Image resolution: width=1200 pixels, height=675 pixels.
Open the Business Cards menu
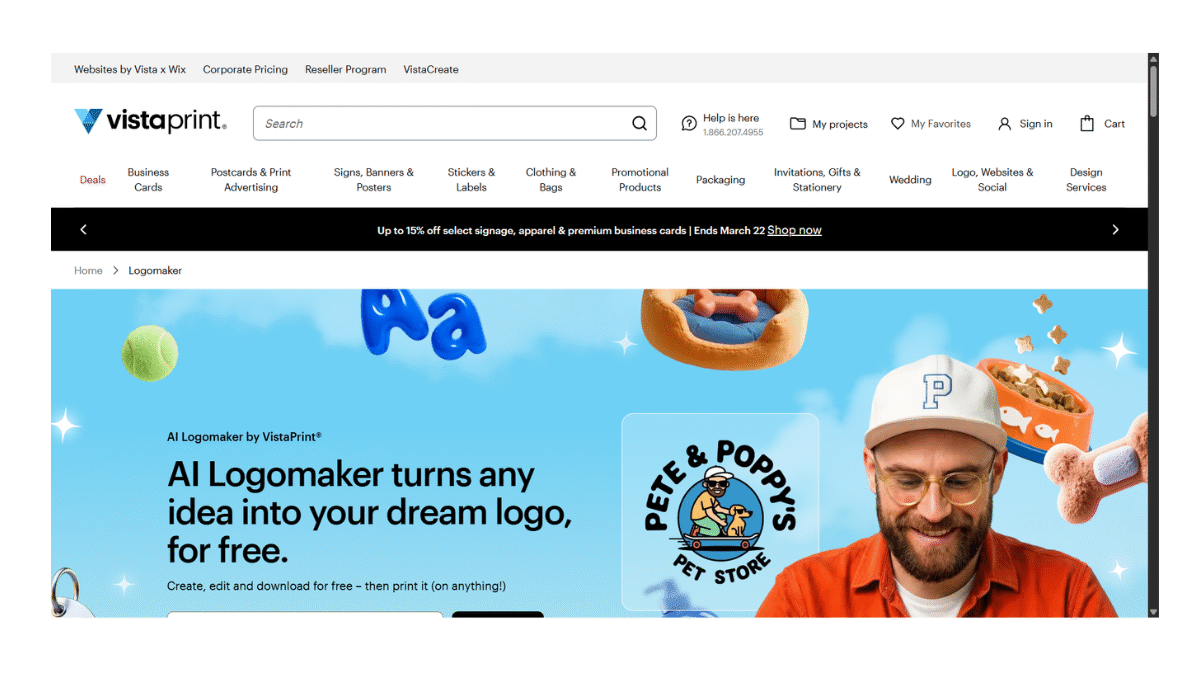148,180
